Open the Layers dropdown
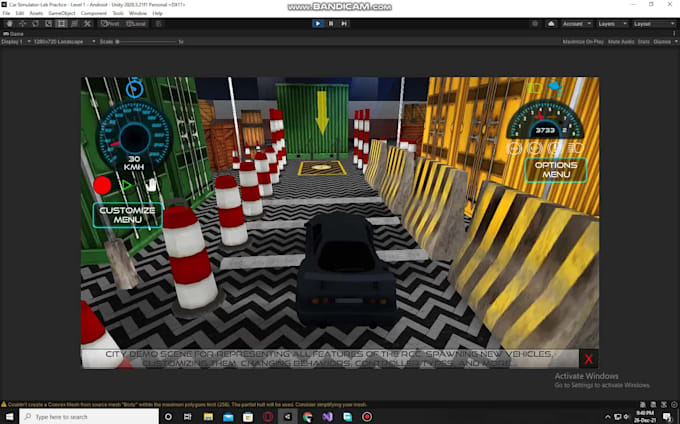This screenshot has width=680, height=424. (612, 24)
